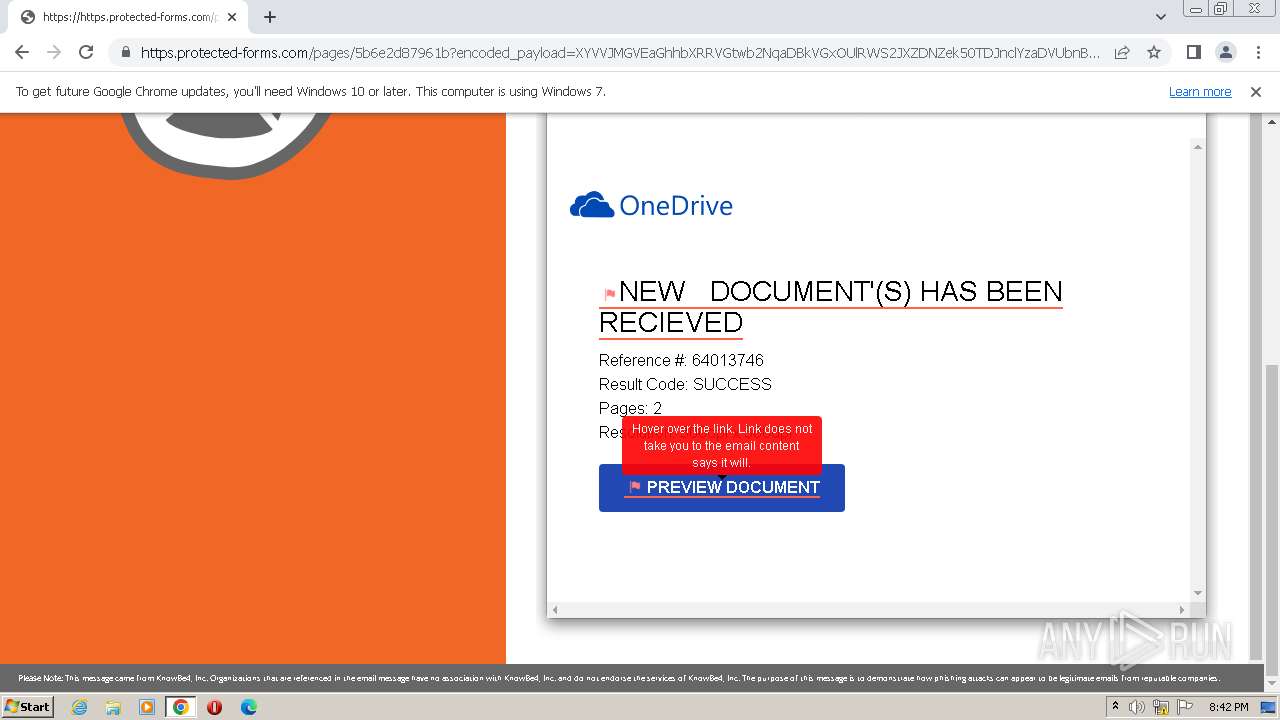This screenshot has height=720, width=1280.
Task: Open the Chrome side panel
Action: [x=1193, y=52]
